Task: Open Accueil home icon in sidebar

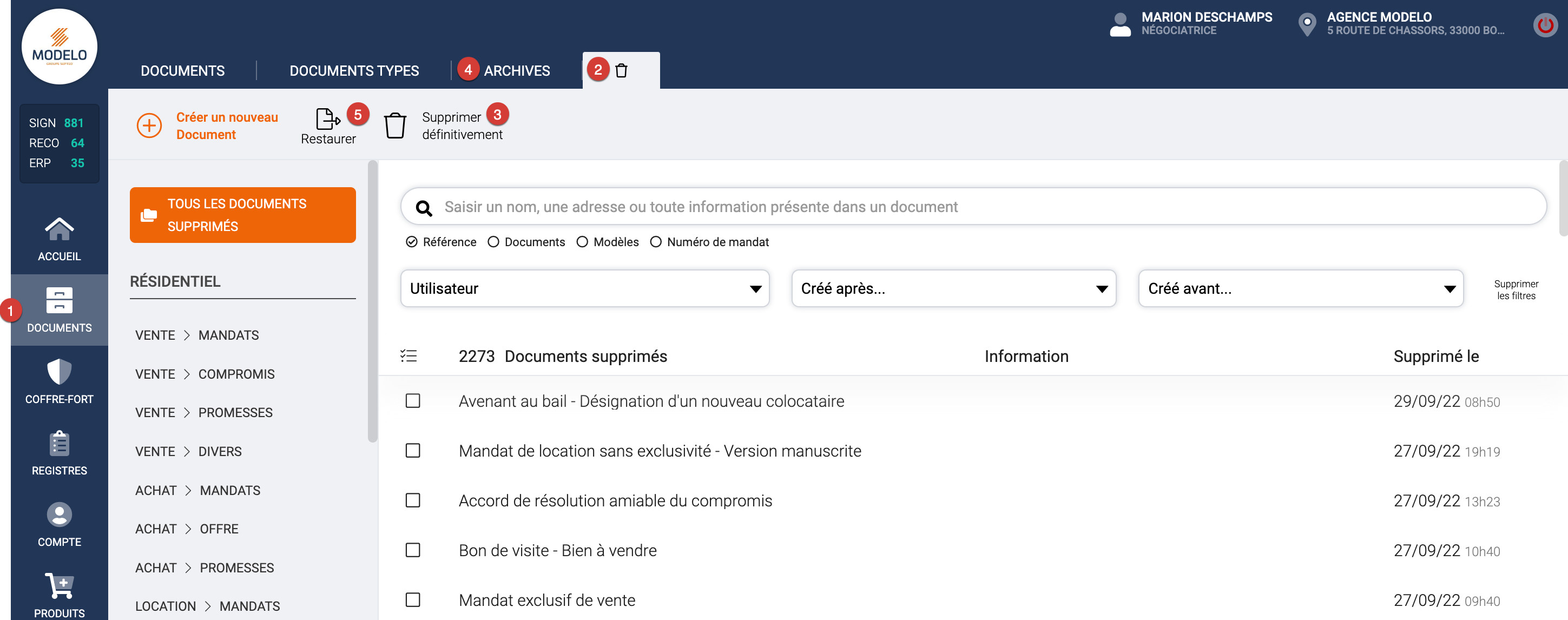Action: [x=59, y=229]
